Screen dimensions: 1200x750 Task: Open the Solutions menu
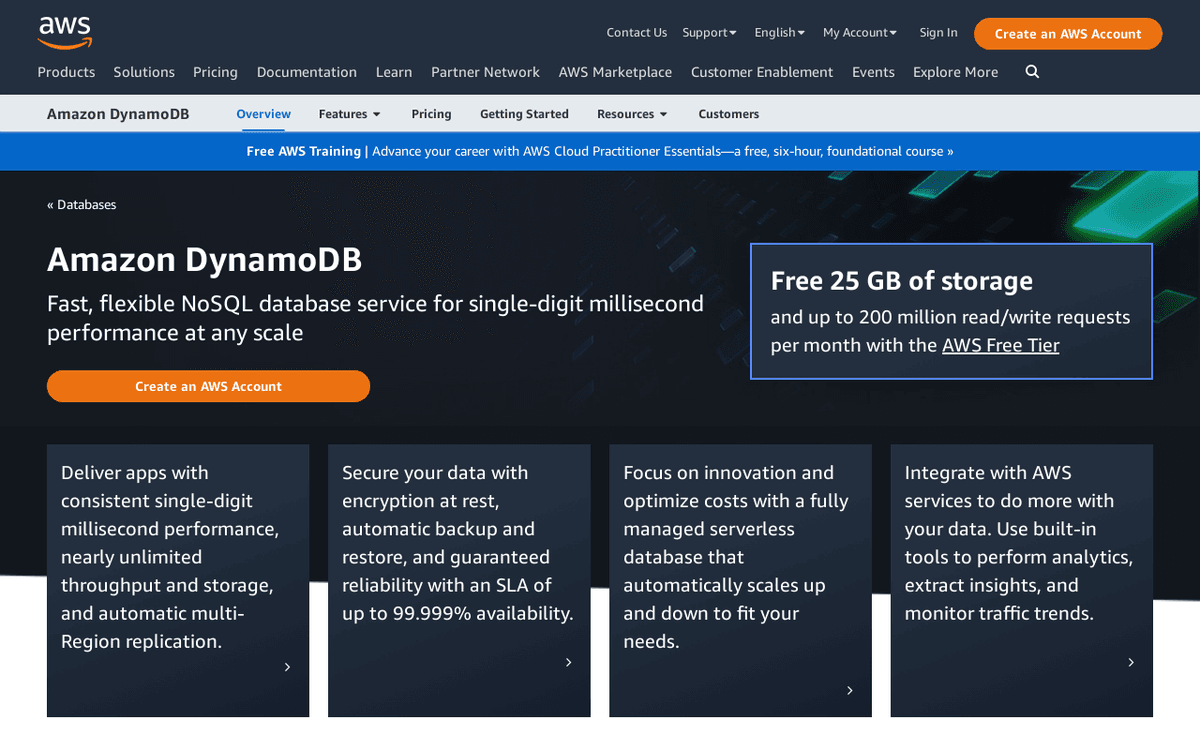coord(144,72)
